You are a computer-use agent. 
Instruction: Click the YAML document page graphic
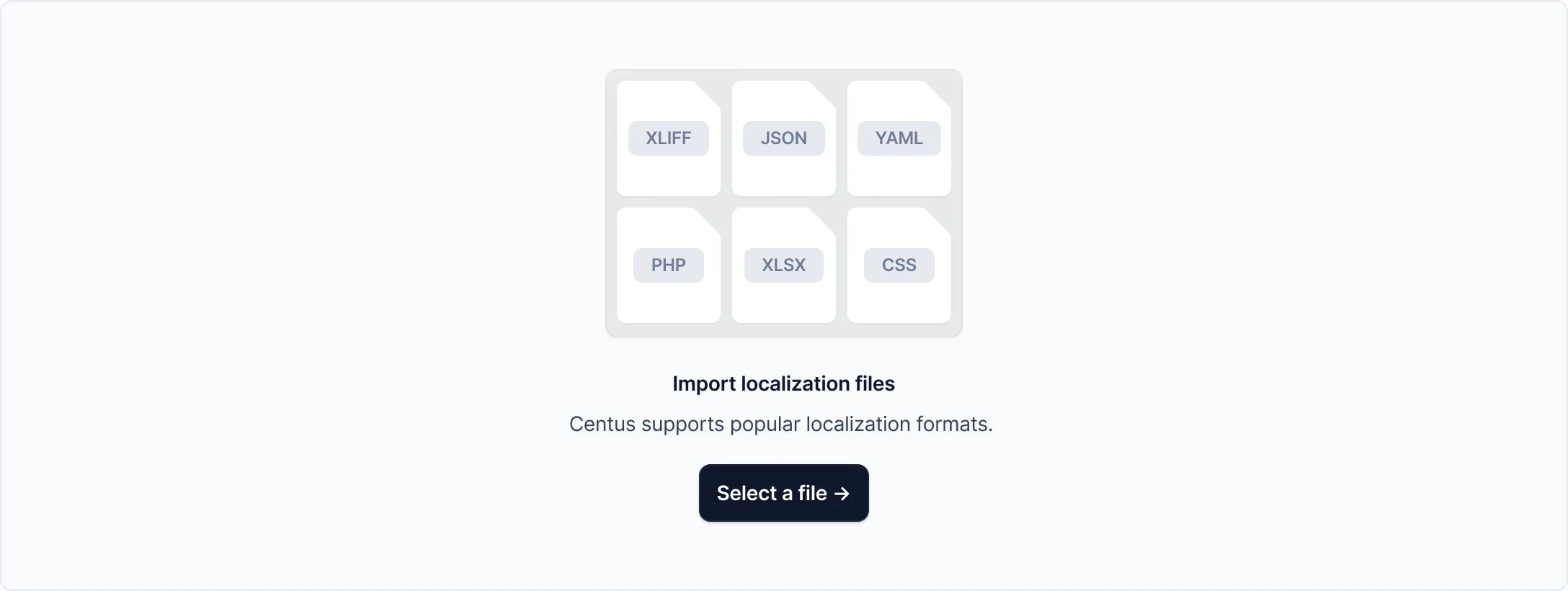(899, 173)
